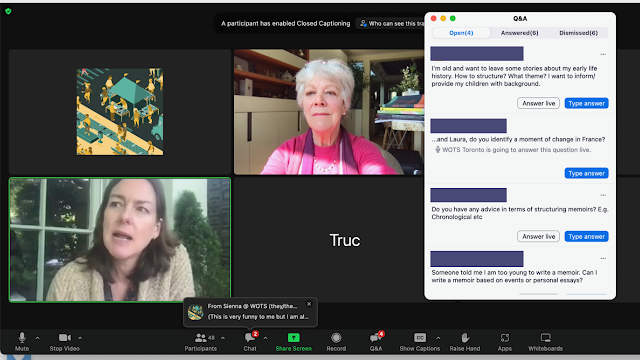Type answer for structuring memoirs question
The height and width of the screenshot is (360, 640).
click(587, 236)
